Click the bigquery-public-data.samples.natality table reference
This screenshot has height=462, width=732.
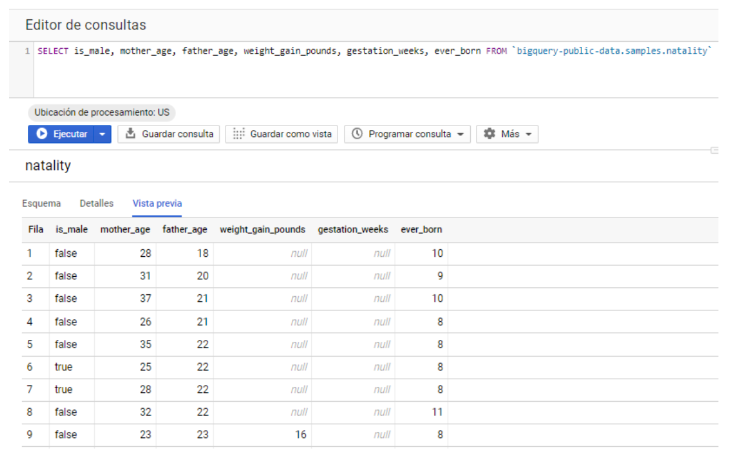click(x=612, y=51)
